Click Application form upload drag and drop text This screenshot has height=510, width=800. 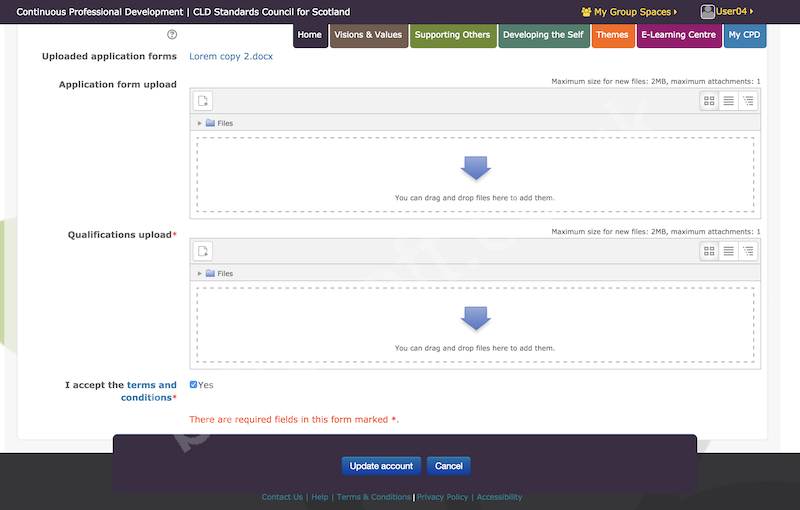pos(474,198)
